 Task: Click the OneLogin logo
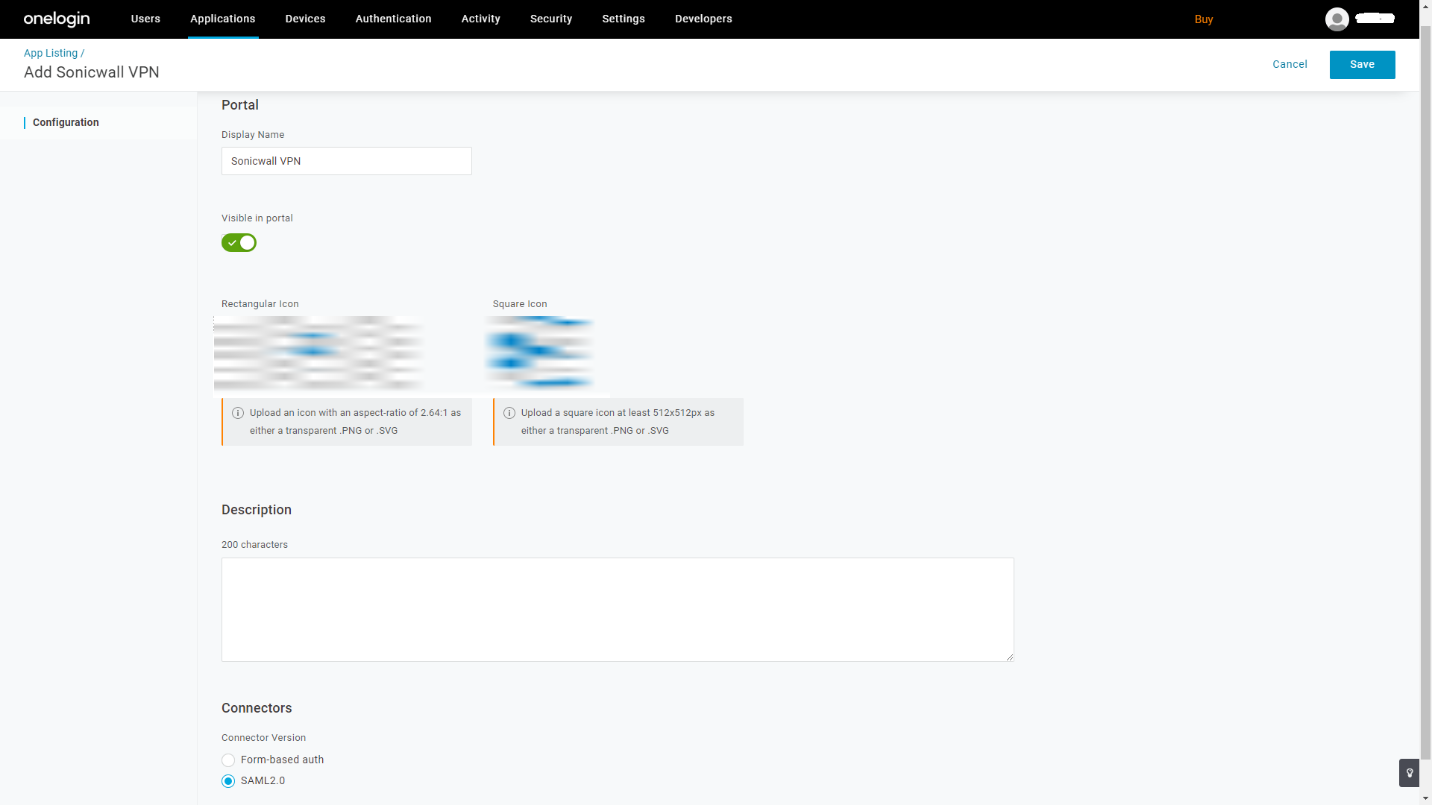57,19
